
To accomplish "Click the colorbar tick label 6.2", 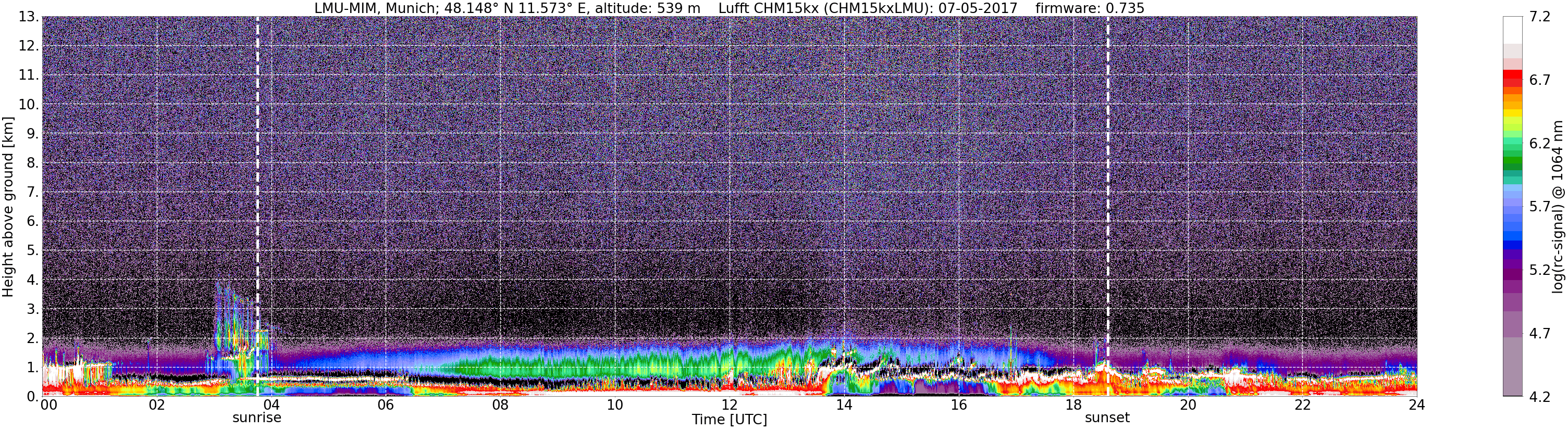I will coord(1540,144).
